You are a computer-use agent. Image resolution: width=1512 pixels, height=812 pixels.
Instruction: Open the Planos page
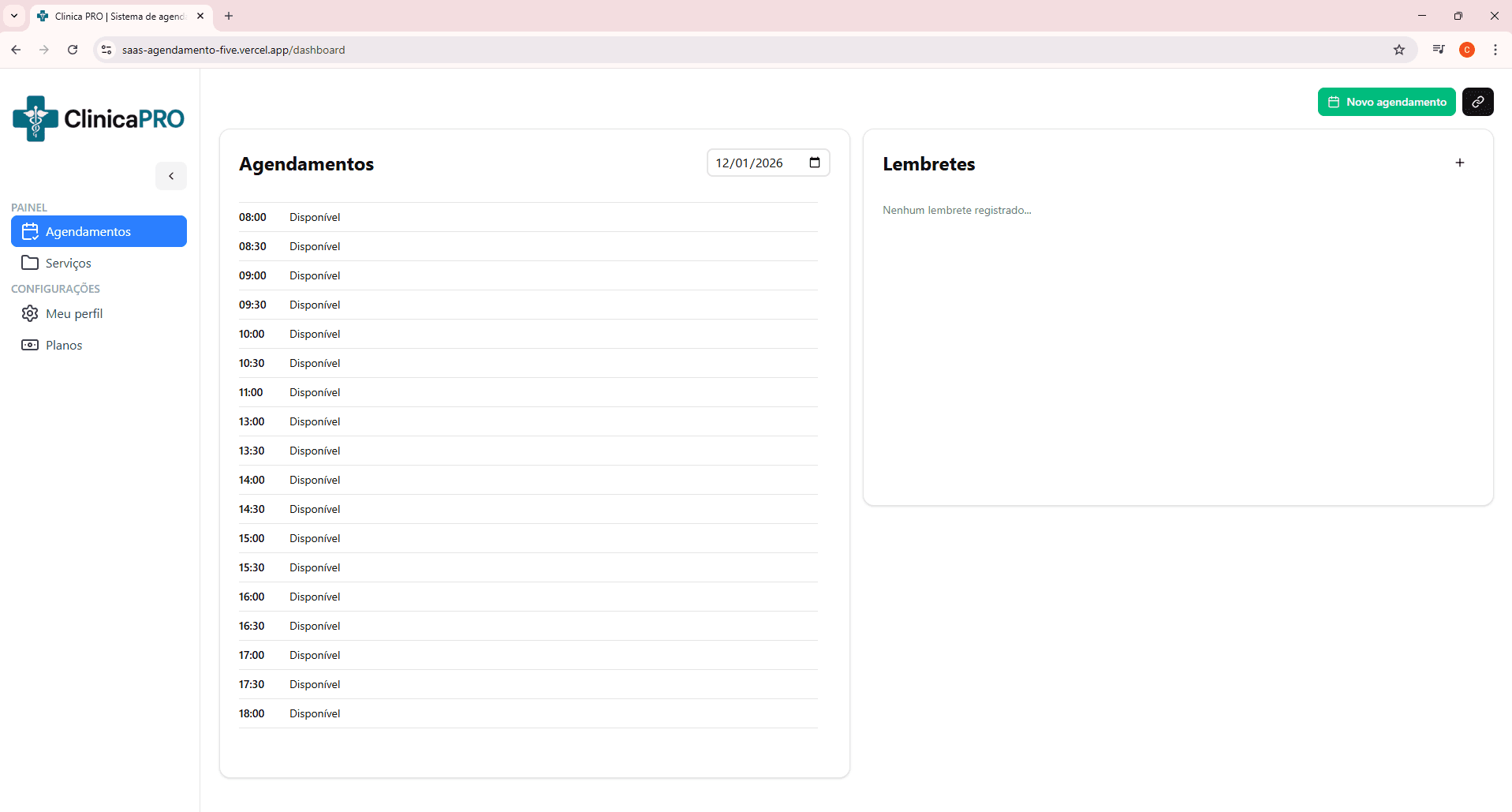pyautogui.click(x=64, y=345)
